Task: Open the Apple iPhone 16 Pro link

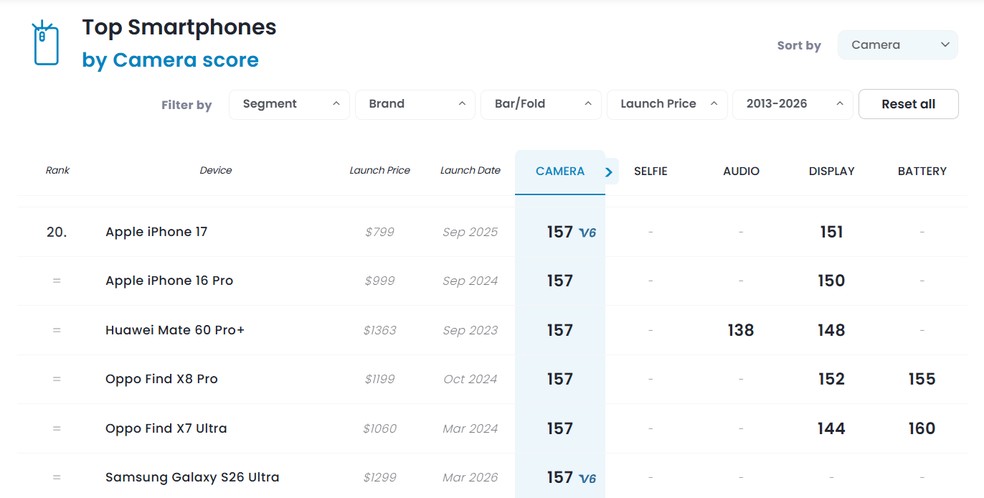Action: [x=169, y=281]
